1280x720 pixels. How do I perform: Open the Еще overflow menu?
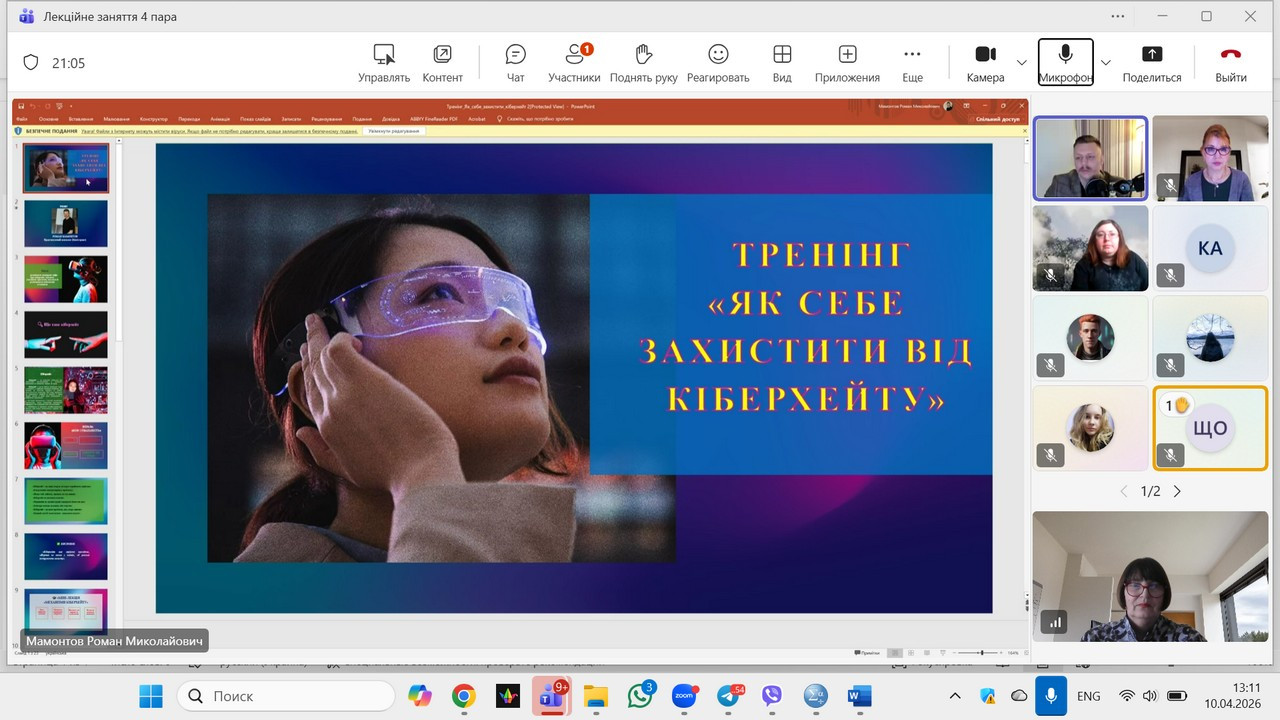click(x=912, y=60)
